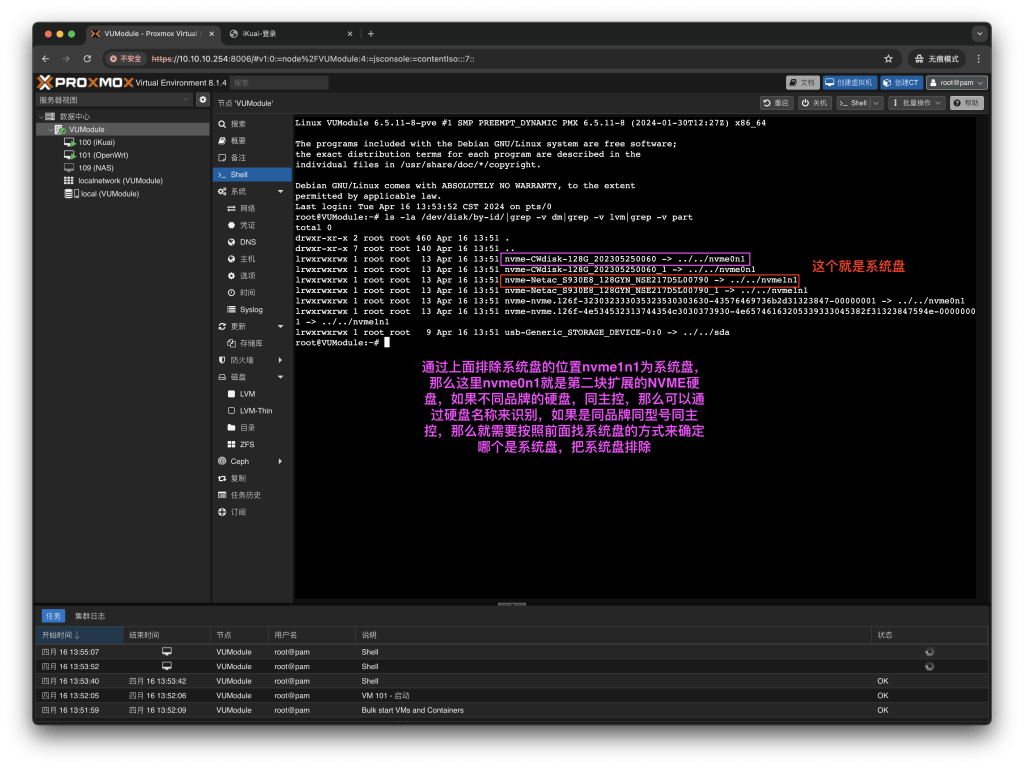Click the ZFS disk menu item
The image size is (1024, 768).
pos(247,444)
